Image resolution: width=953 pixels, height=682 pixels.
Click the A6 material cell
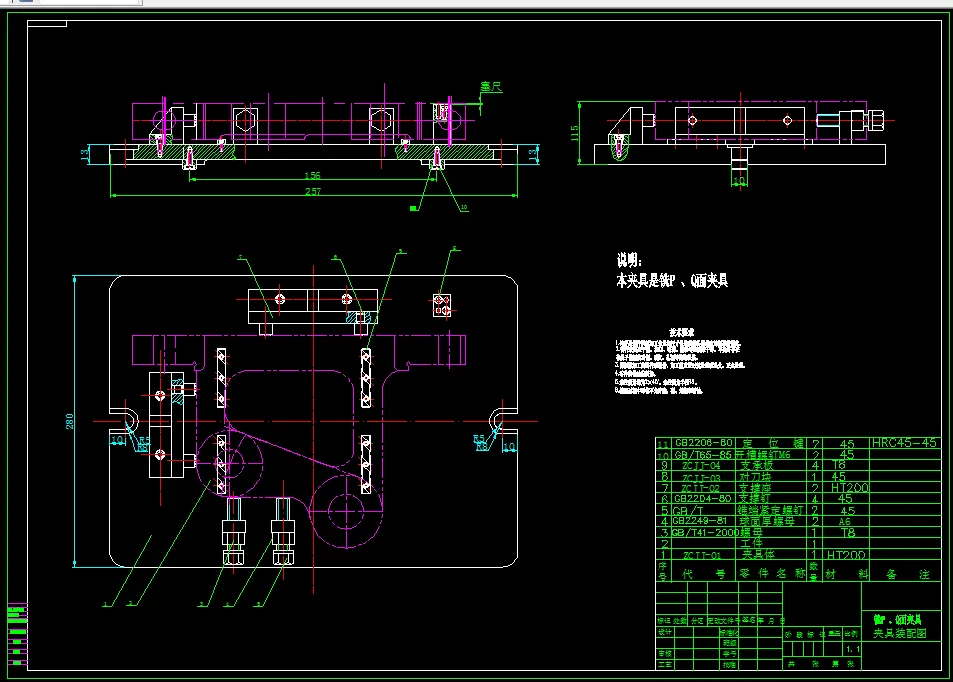[x=845, y=522]
